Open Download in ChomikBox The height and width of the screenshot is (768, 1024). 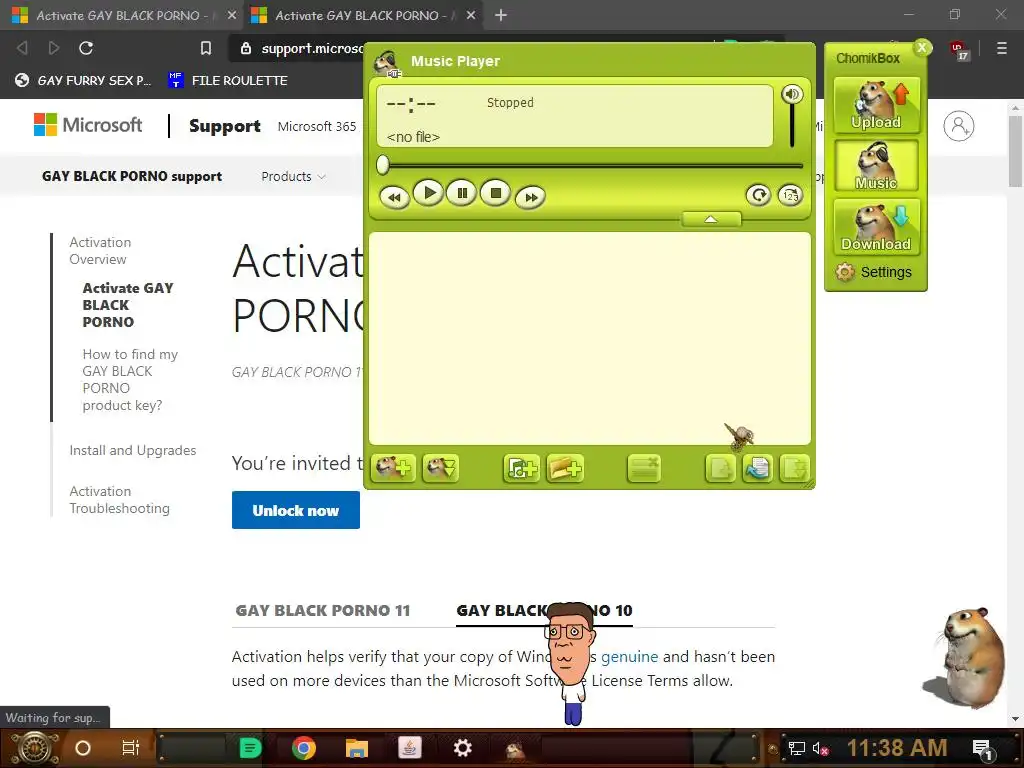(x=876, y=227)
